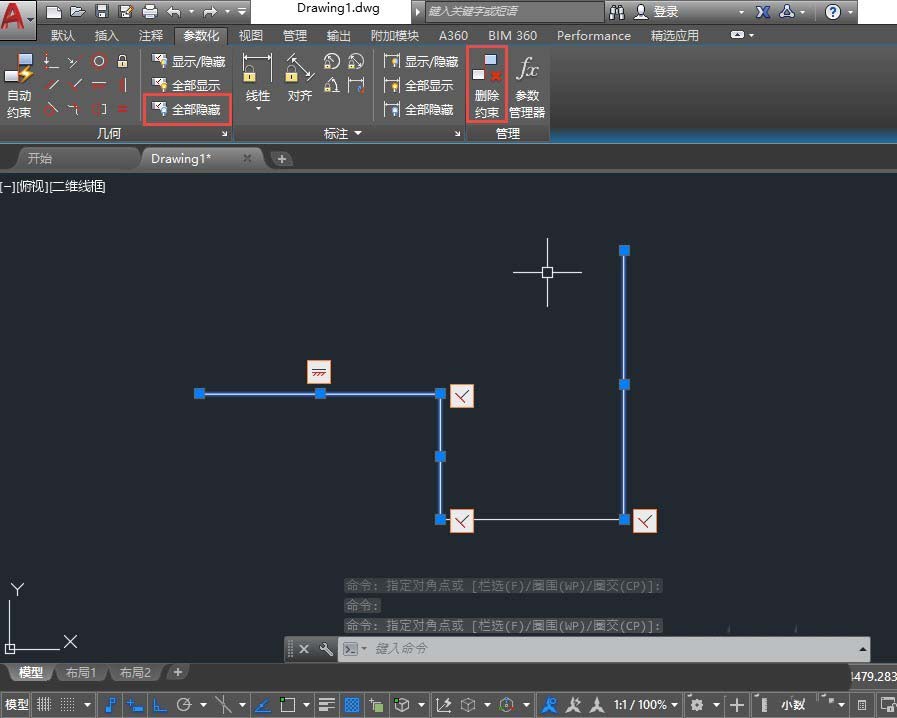This screenshot has height=718, width=897.
Task: Click geometric 全部显示 button
Action: point(186,85)
